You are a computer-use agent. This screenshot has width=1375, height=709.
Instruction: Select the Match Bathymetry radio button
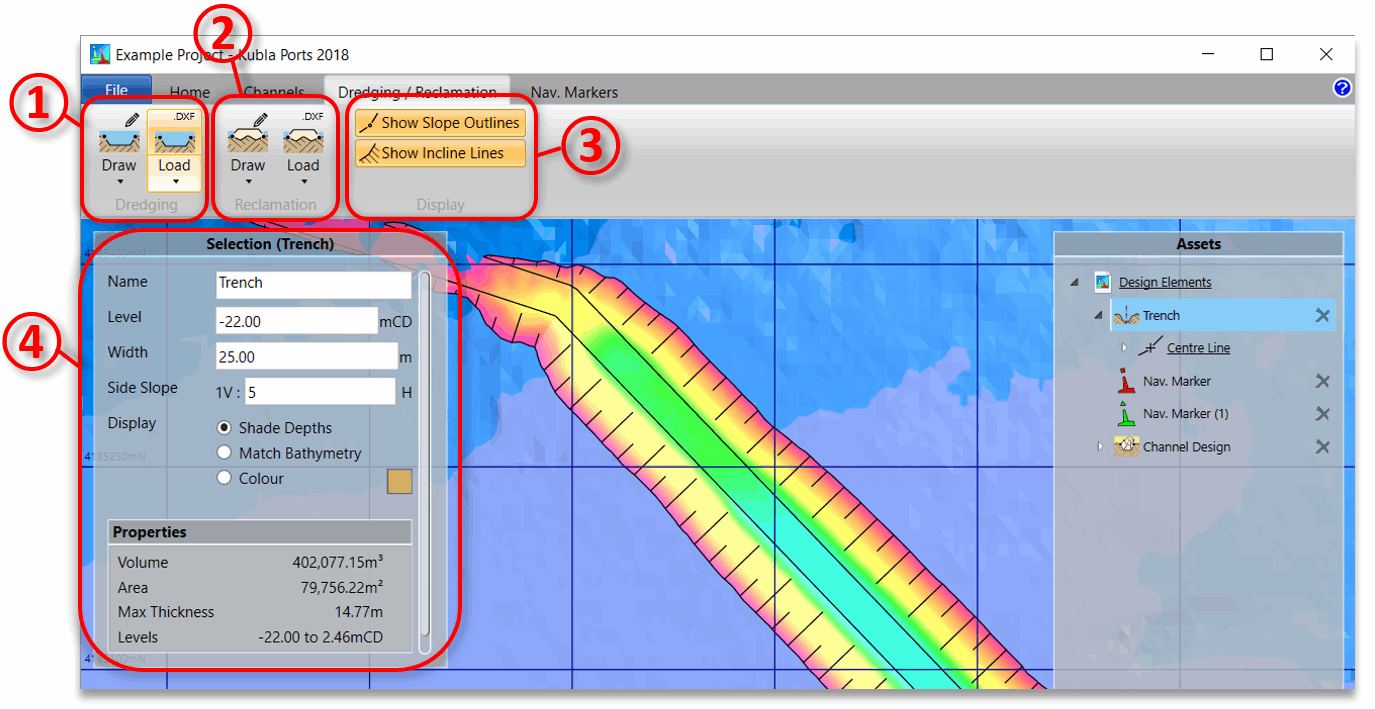224,453
